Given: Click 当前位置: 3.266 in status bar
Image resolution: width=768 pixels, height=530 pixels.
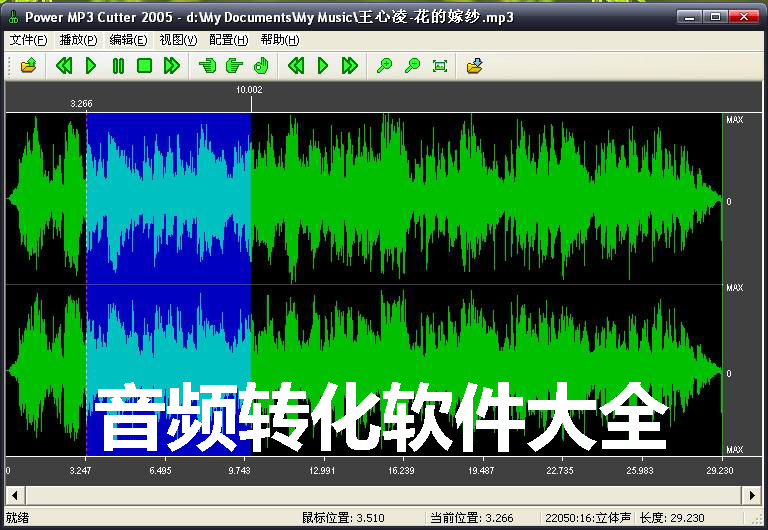Looking at the screenshot, I should click(x=472, y=518).
